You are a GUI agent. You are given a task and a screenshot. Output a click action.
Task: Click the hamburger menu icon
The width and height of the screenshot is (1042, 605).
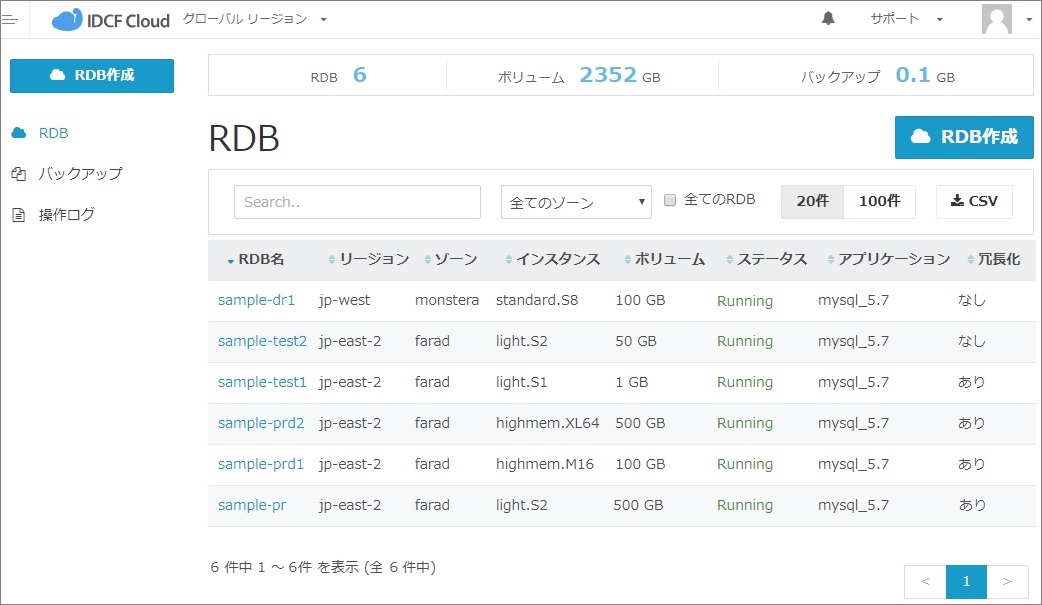[10, 19]
